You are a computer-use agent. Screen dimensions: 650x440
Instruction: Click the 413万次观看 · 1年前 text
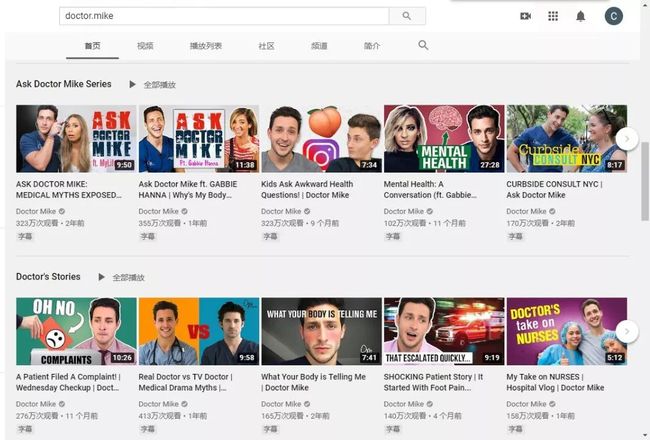tap(173, 416)
